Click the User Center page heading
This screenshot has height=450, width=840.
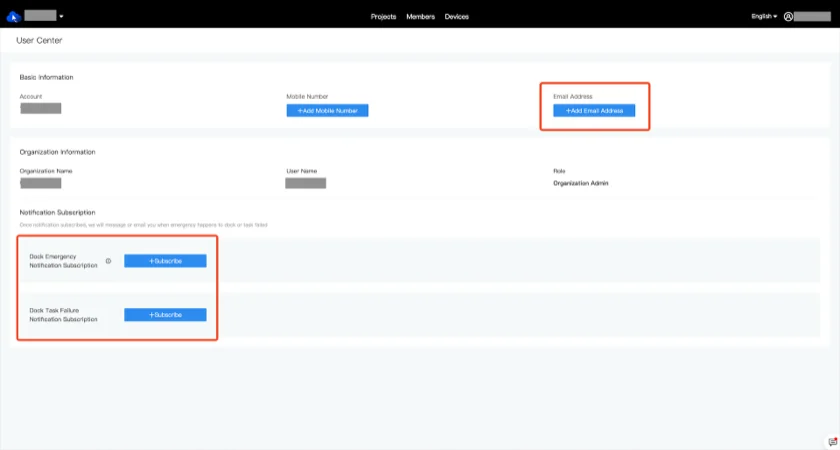tap(40, 40)
